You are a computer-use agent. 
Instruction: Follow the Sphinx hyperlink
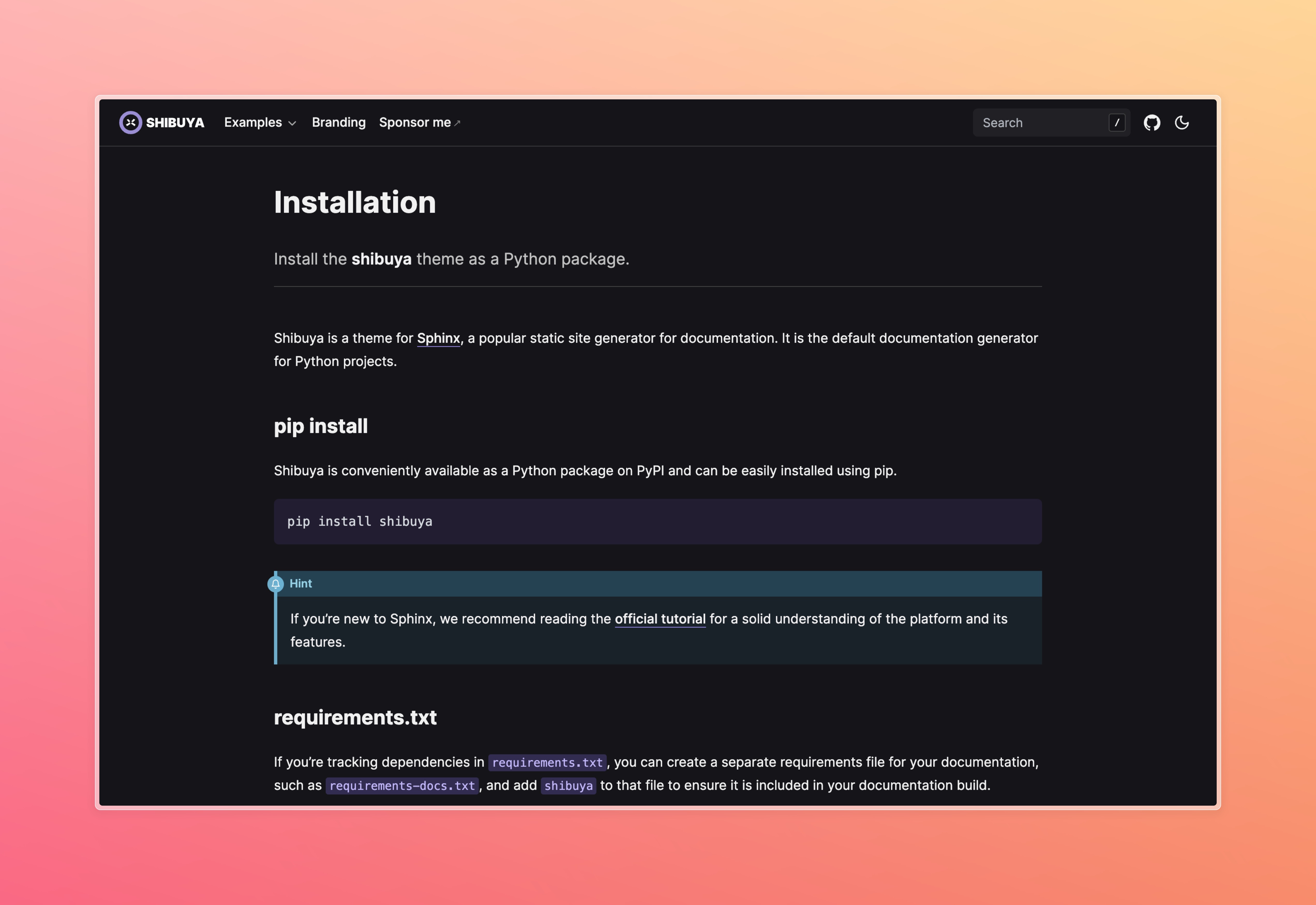click(439, 338)
